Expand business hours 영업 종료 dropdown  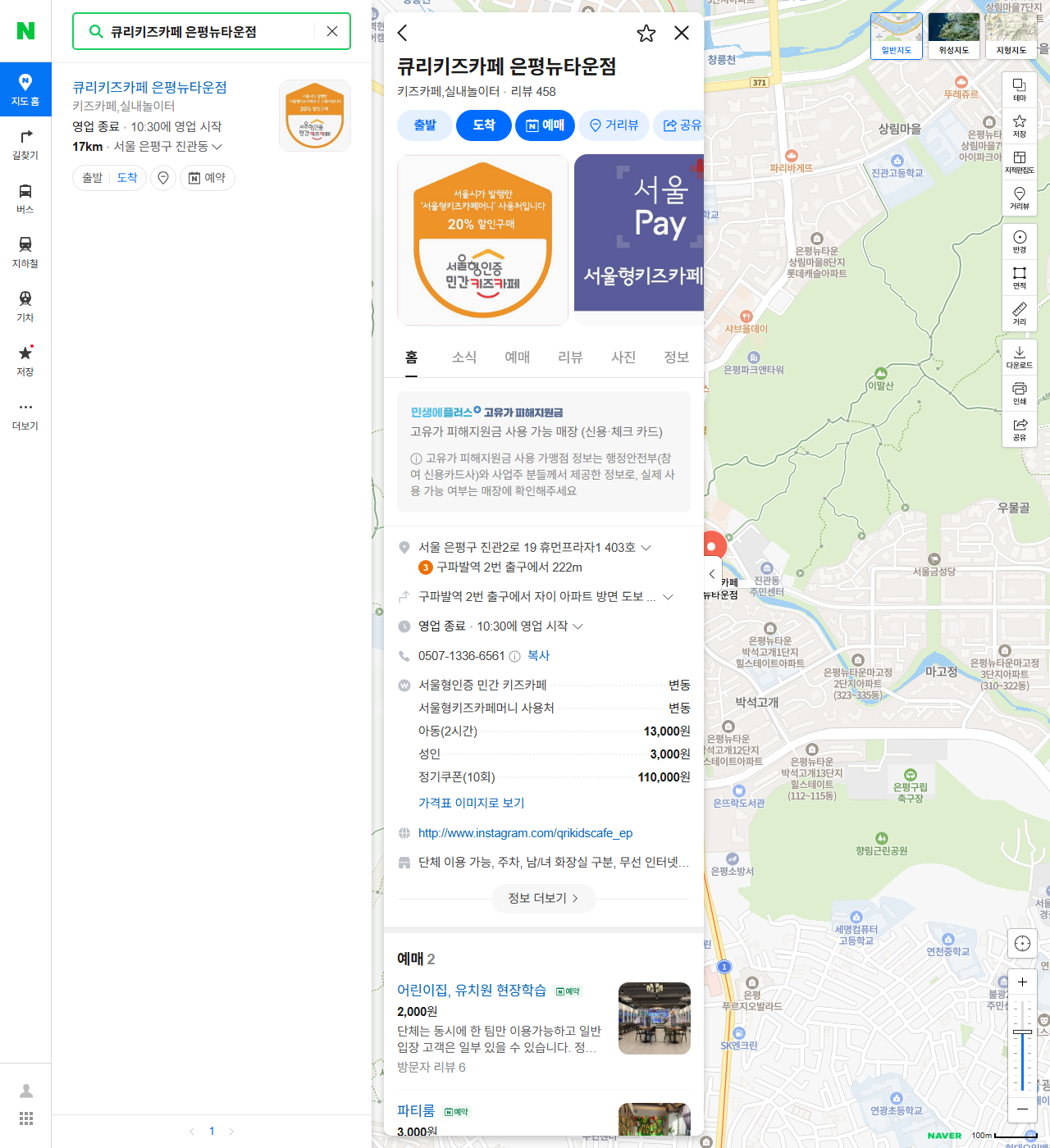[x=577, y=626]
